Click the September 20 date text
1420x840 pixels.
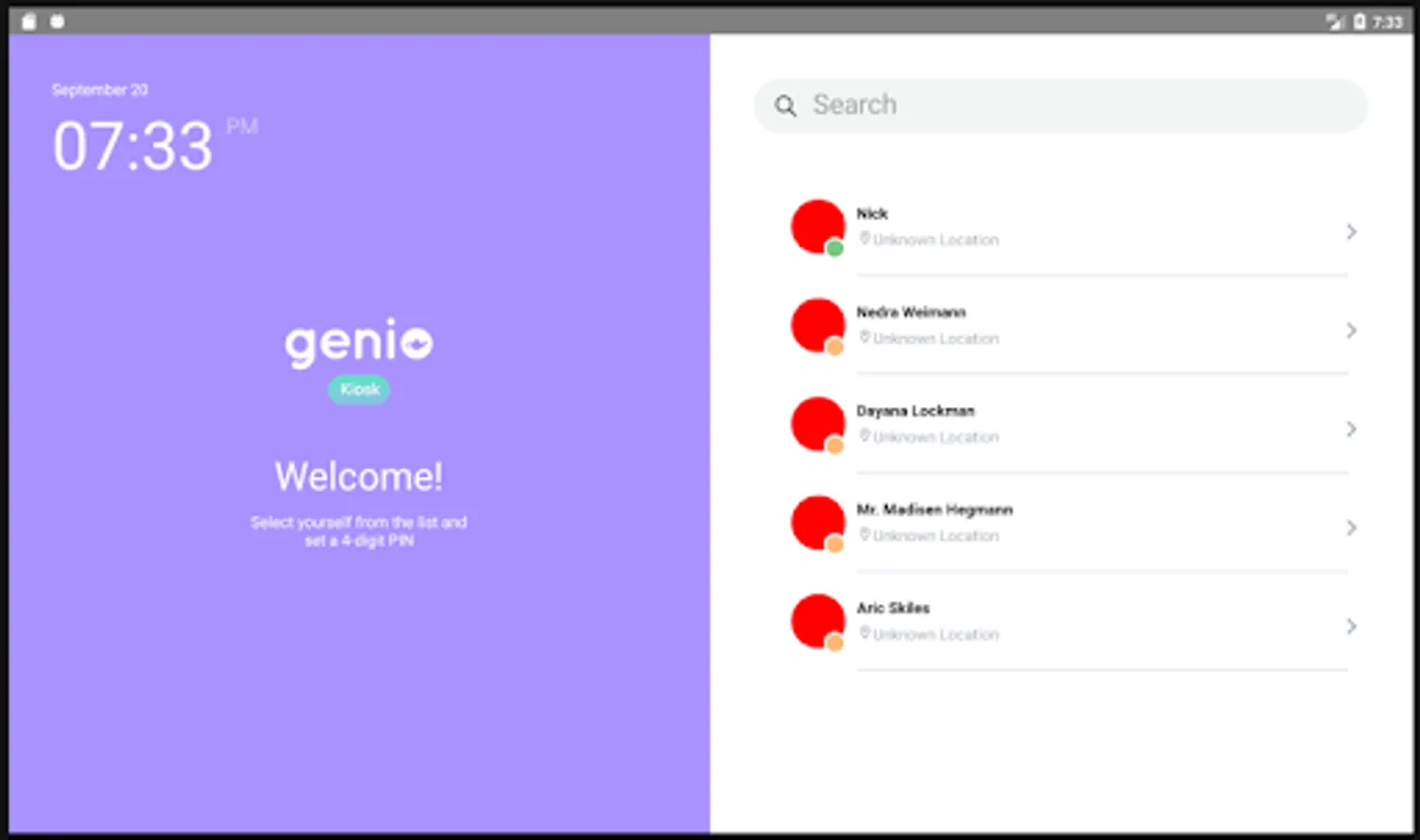click(100, 90)
